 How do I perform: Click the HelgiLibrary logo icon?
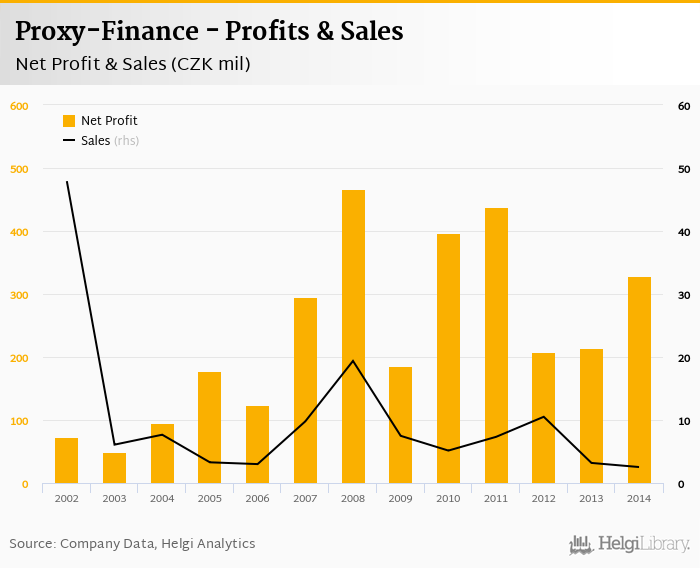(581, 544)
